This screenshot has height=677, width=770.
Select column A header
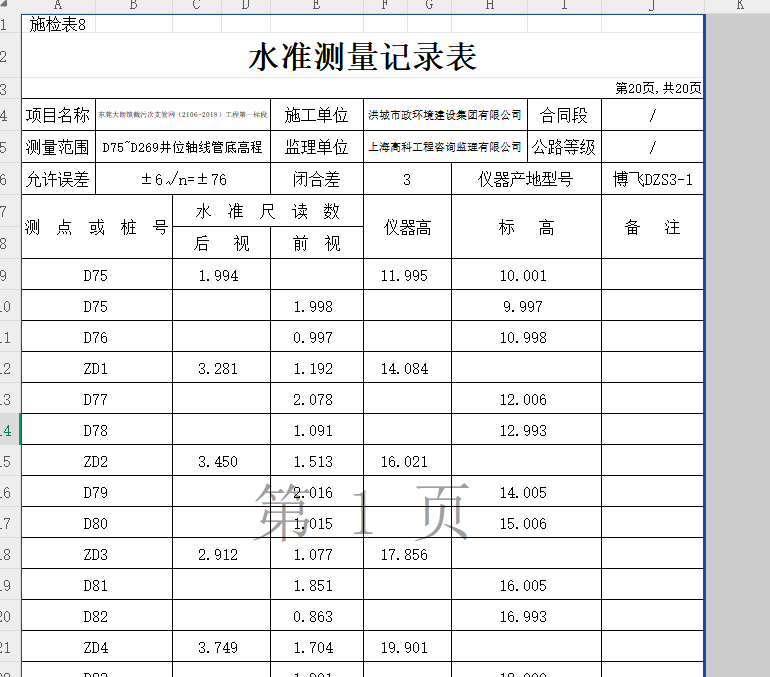pyautogui.click(x=58, y=6)
